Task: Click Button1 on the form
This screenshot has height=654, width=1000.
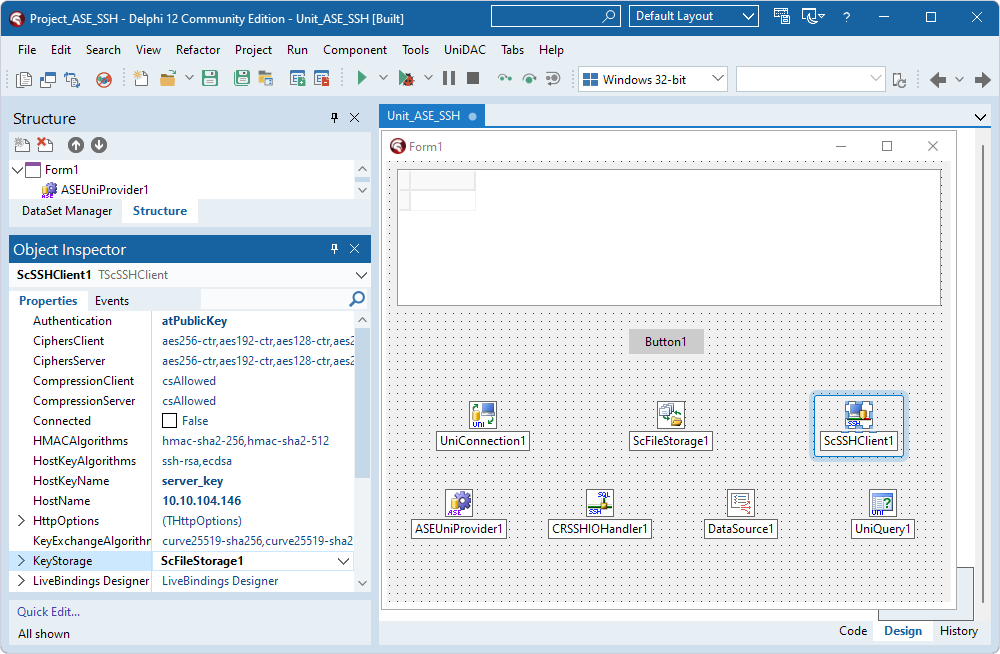Action: coord(665,341)
